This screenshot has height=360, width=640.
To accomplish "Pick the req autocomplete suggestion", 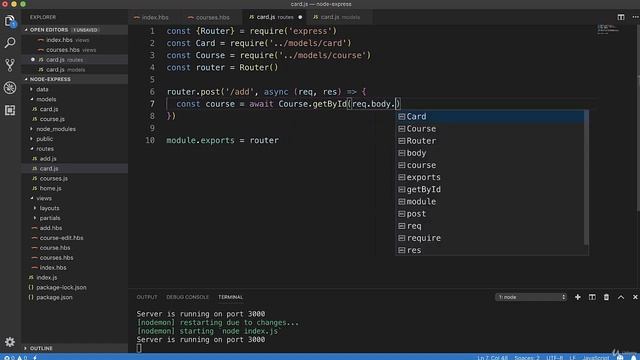I will tap(490, 226).
